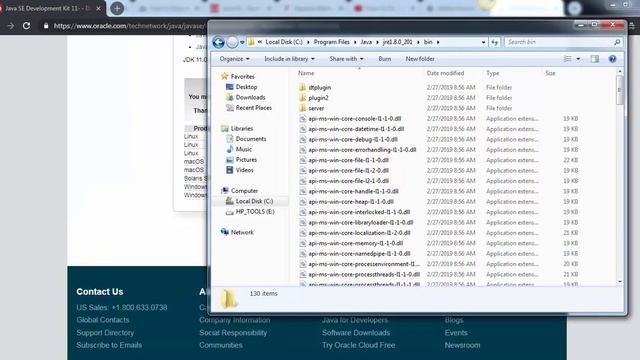Open a new tab in Chrome

[117, 8]
